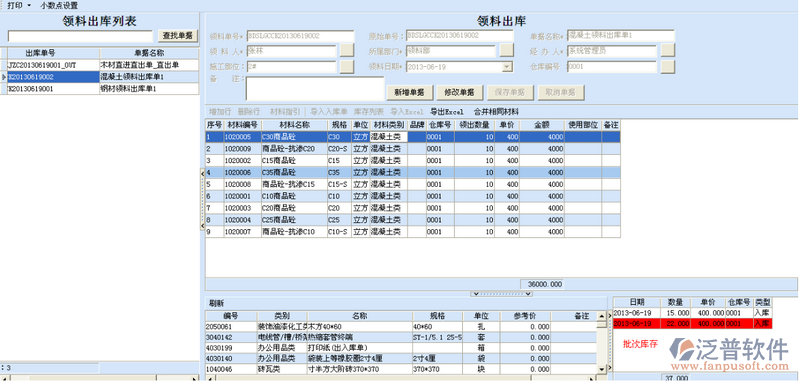799x382 pixels.
Task: Open the 领料日期 date dropdown
Action: [507, 67]
